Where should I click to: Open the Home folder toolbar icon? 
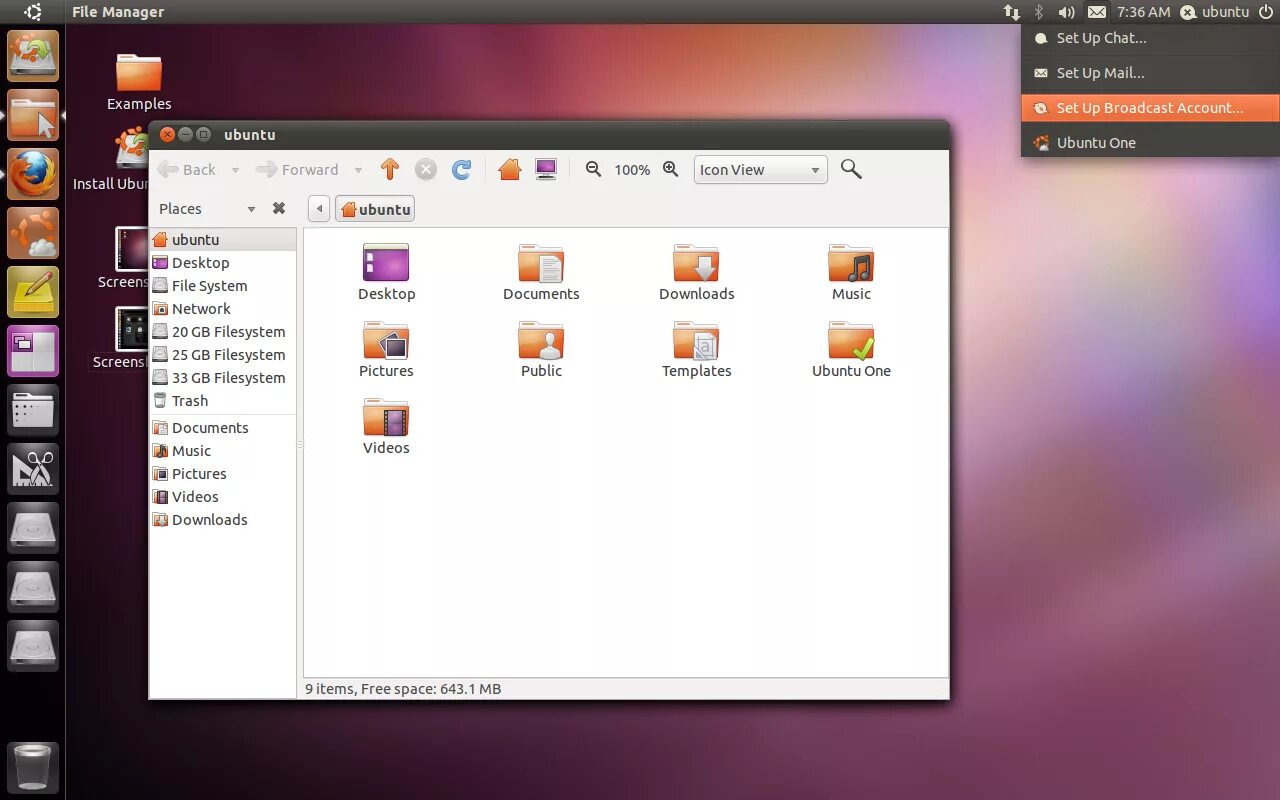510,170
